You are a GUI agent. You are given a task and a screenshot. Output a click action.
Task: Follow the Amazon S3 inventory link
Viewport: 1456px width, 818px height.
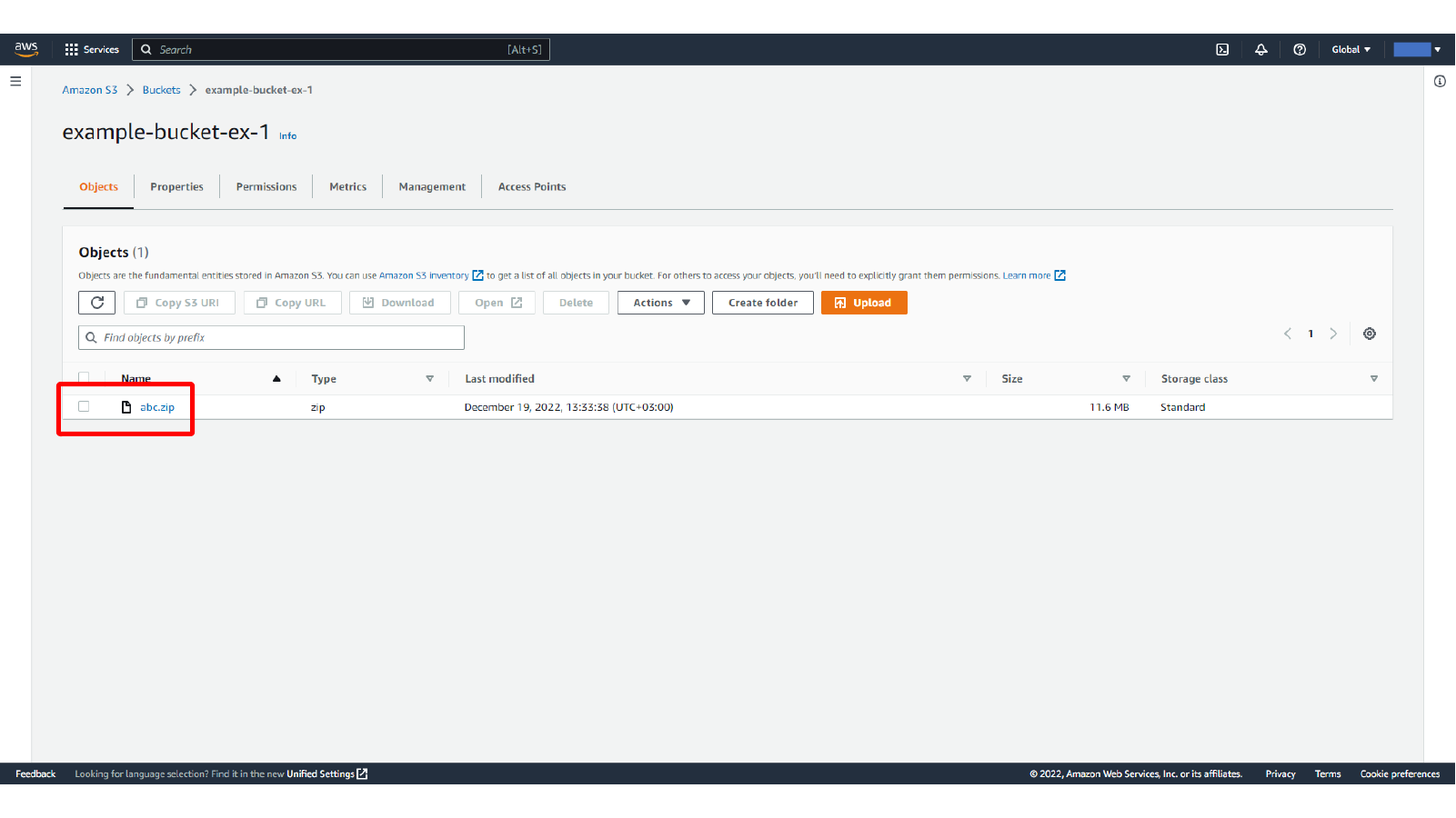point(424,275)
